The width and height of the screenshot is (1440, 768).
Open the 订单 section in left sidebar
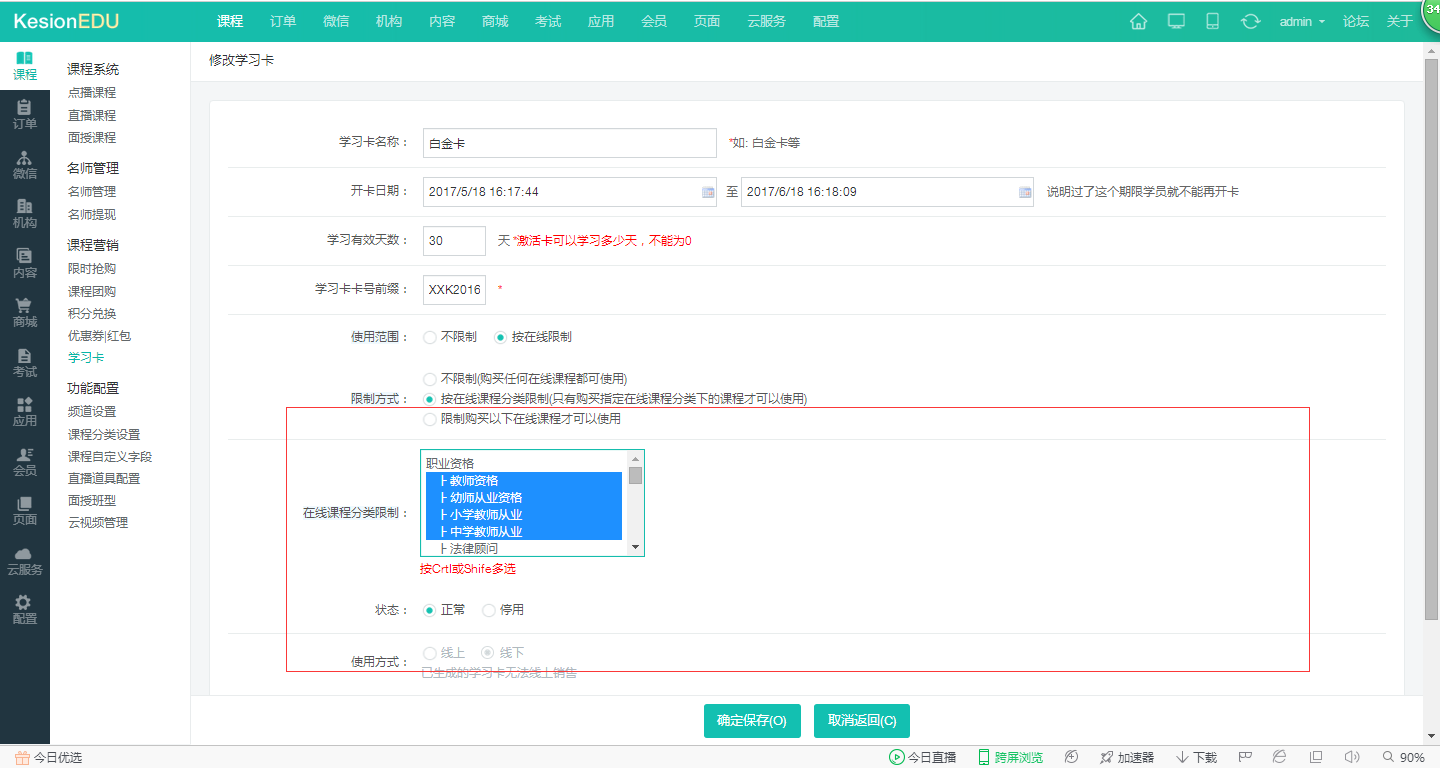click(25, 115)
